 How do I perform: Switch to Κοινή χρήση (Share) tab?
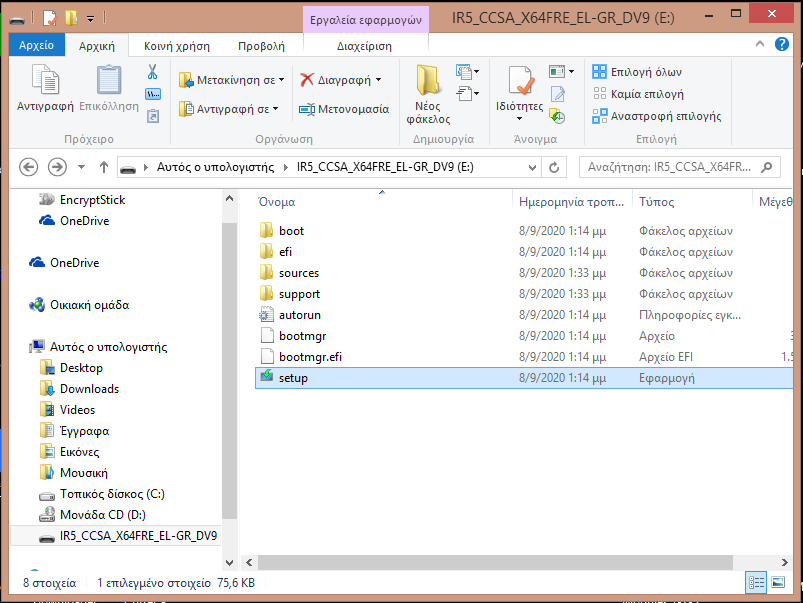coord(177,46)
